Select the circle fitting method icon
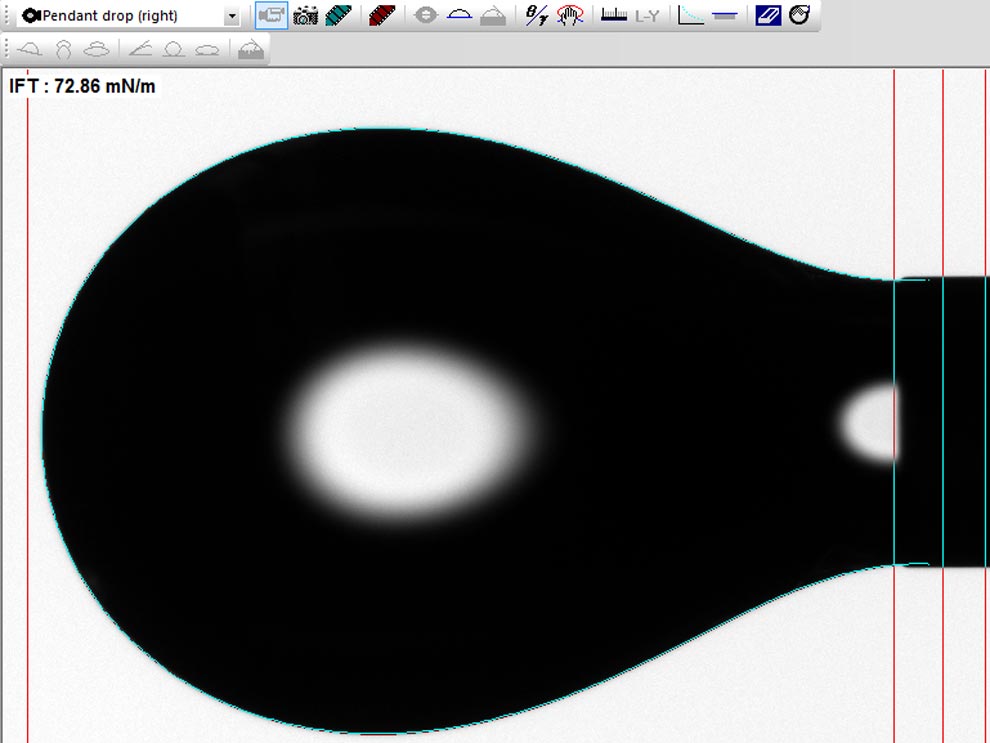 click(x=172, y=48)
